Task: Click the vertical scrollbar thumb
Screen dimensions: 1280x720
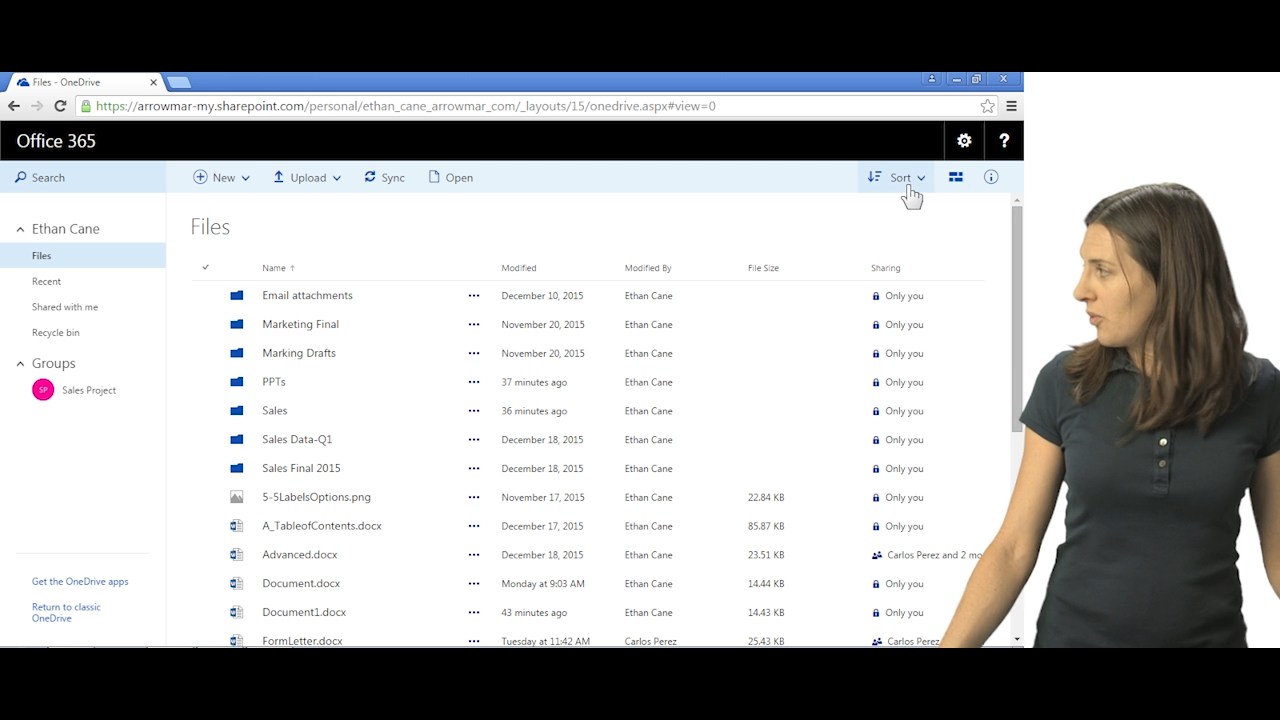Action: [x=1017, y=320]
